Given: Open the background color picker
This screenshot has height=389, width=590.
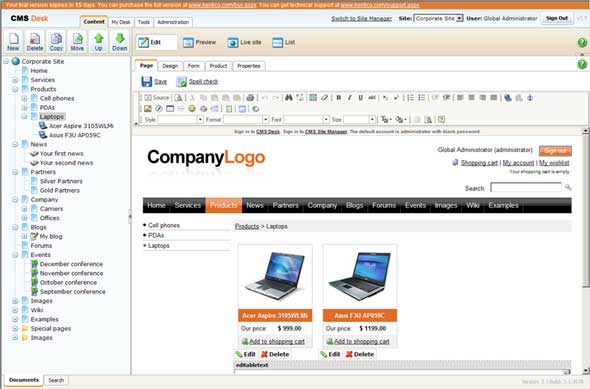Looking at the screenshot, I should pyautogui.click(x=401, y=119).
